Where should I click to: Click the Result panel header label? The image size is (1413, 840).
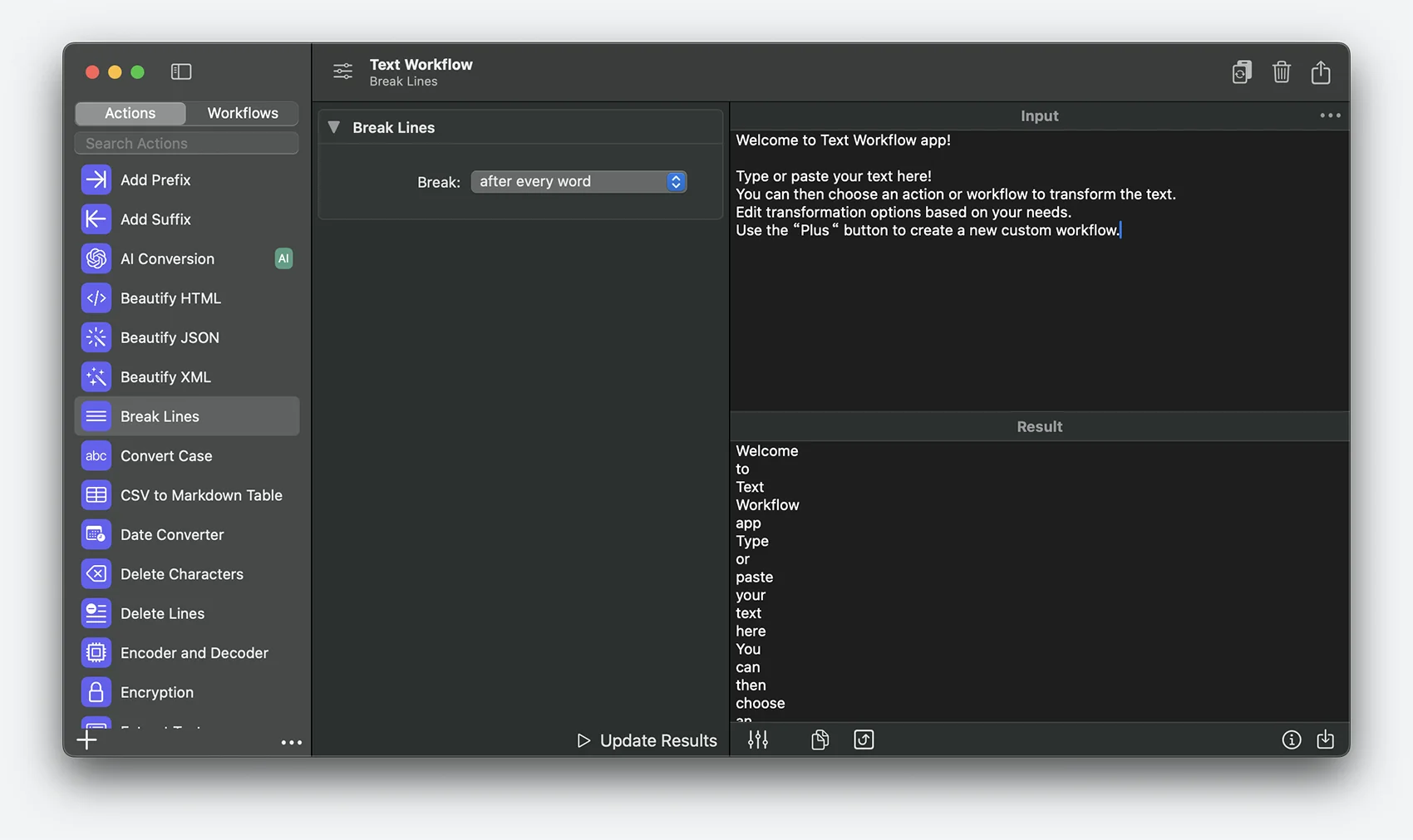click(x=1039, y=426)
